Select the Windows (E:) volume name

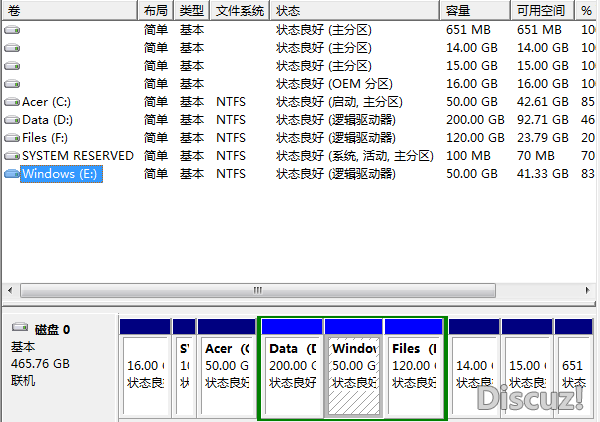[61, 174]
